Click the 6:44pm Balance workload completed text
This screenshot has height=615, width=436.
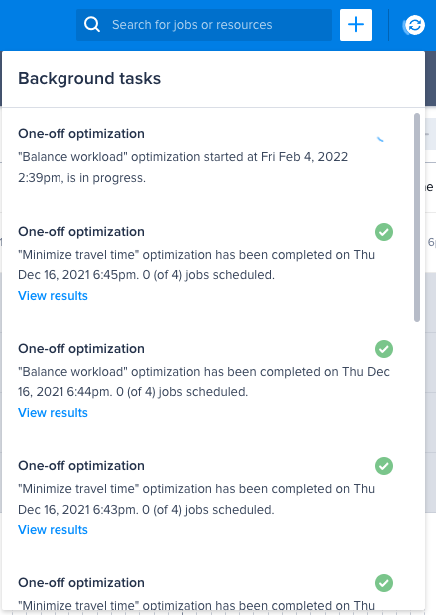[x=204, y=382]
